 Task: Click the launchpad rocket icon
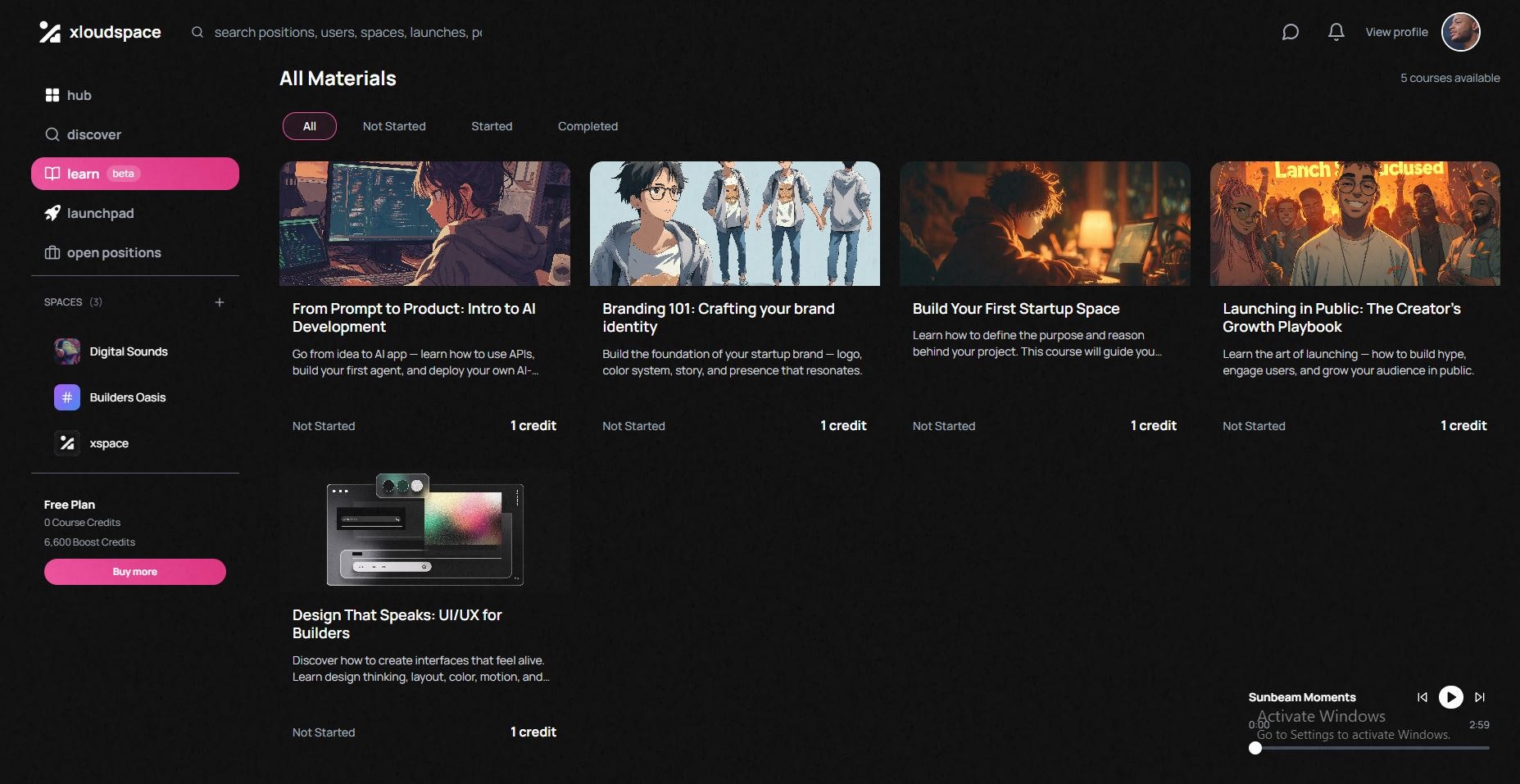point(52,213)
